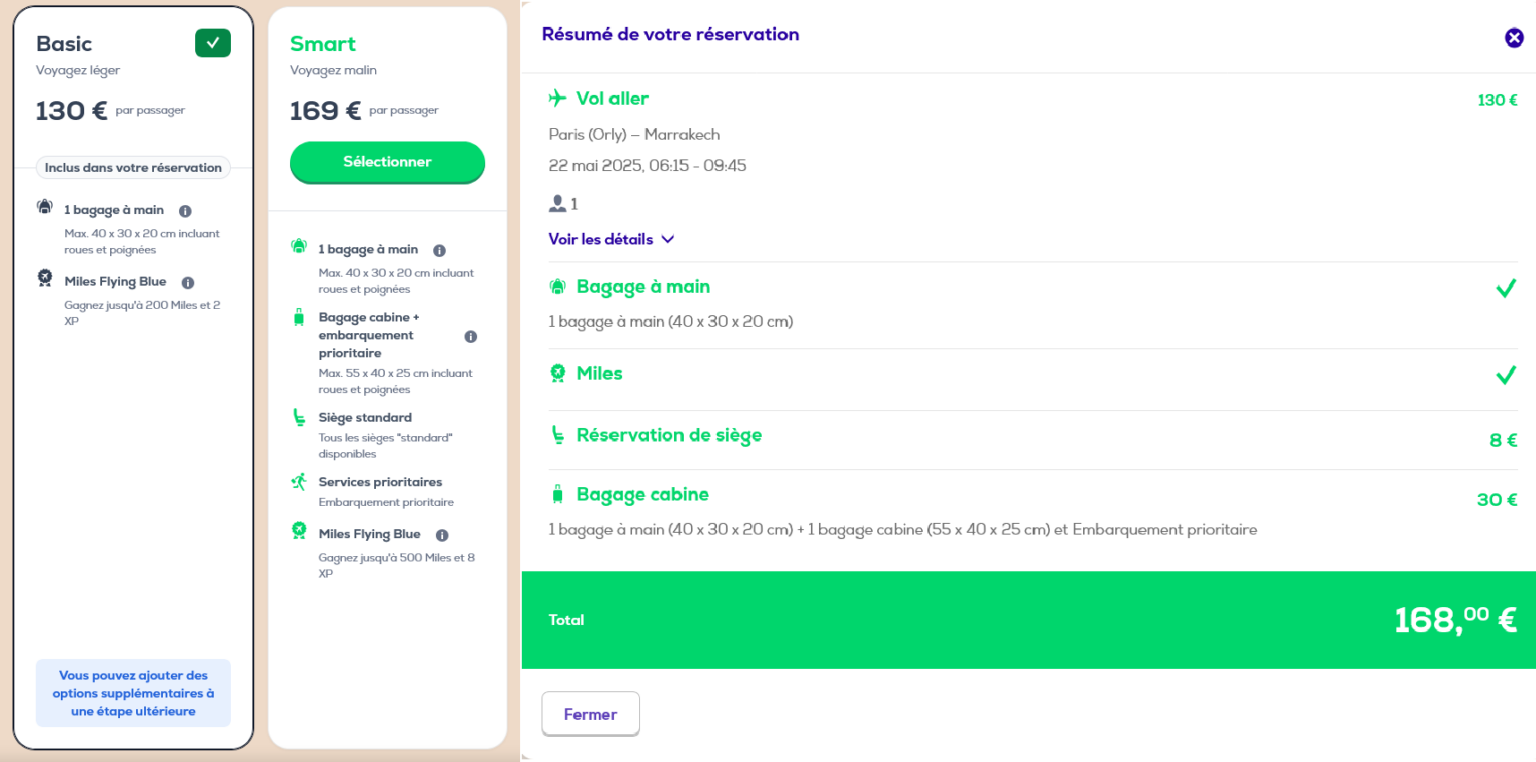This screenshot has height=762, width=1536.
Task: Click the suitcase icon next to Bagage cabine
Action: pyautogui.click(x=556, y=493)
